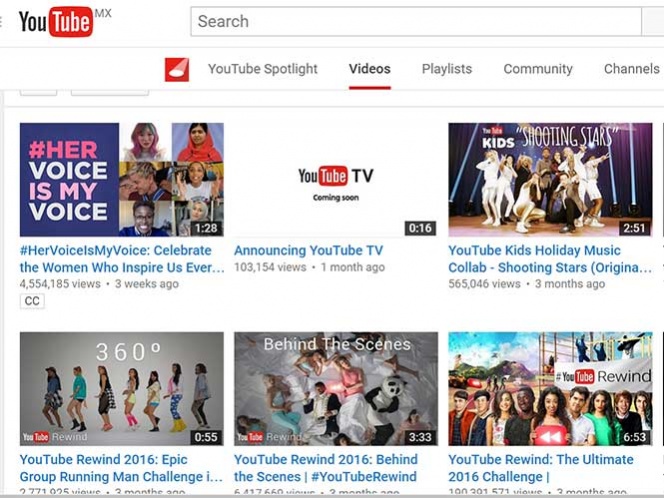Click the 0:16 duration badge

[420, 228]
